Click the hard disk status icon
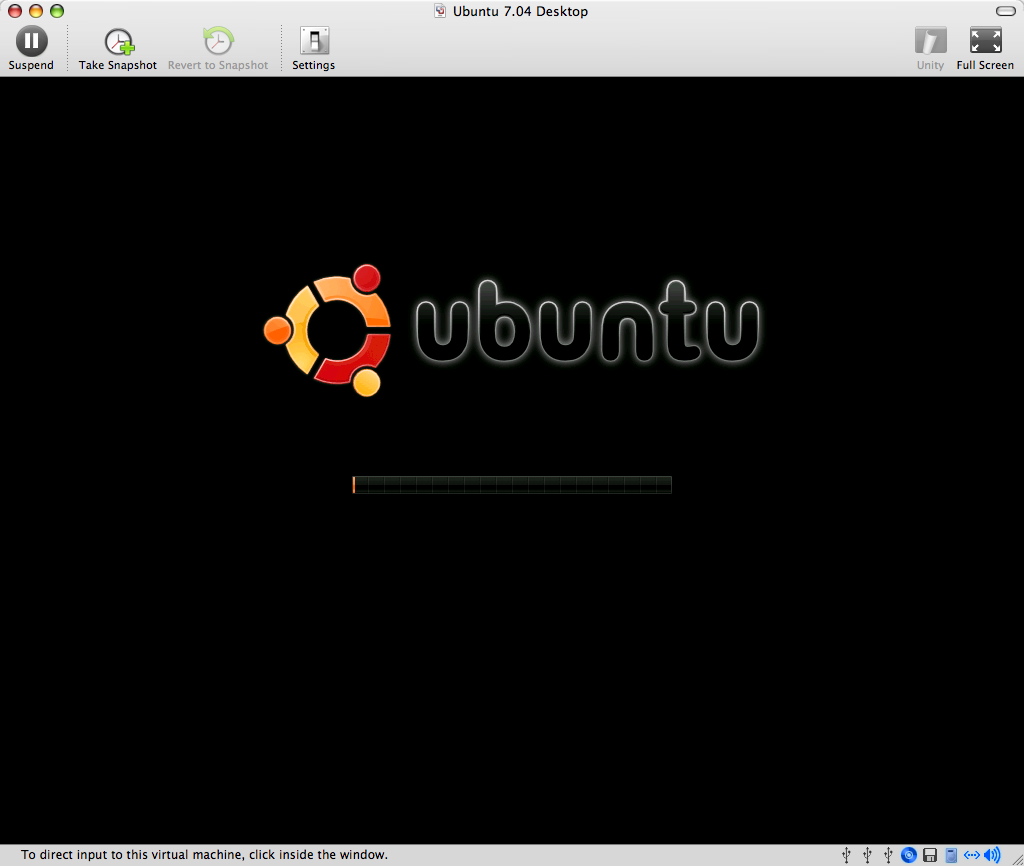The image size is (1024, 866). pyautogui.click(x=951, y=855)
